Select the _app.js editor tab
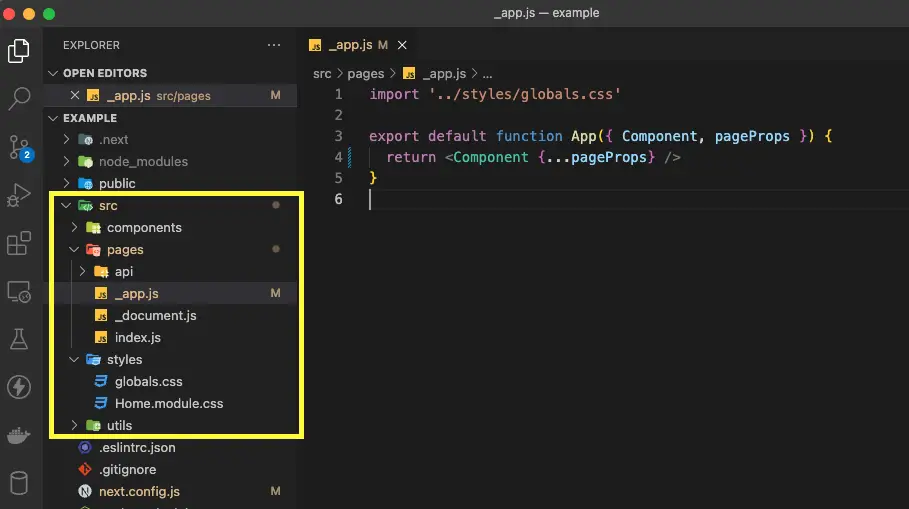909x509 pixels. [357, 45]
